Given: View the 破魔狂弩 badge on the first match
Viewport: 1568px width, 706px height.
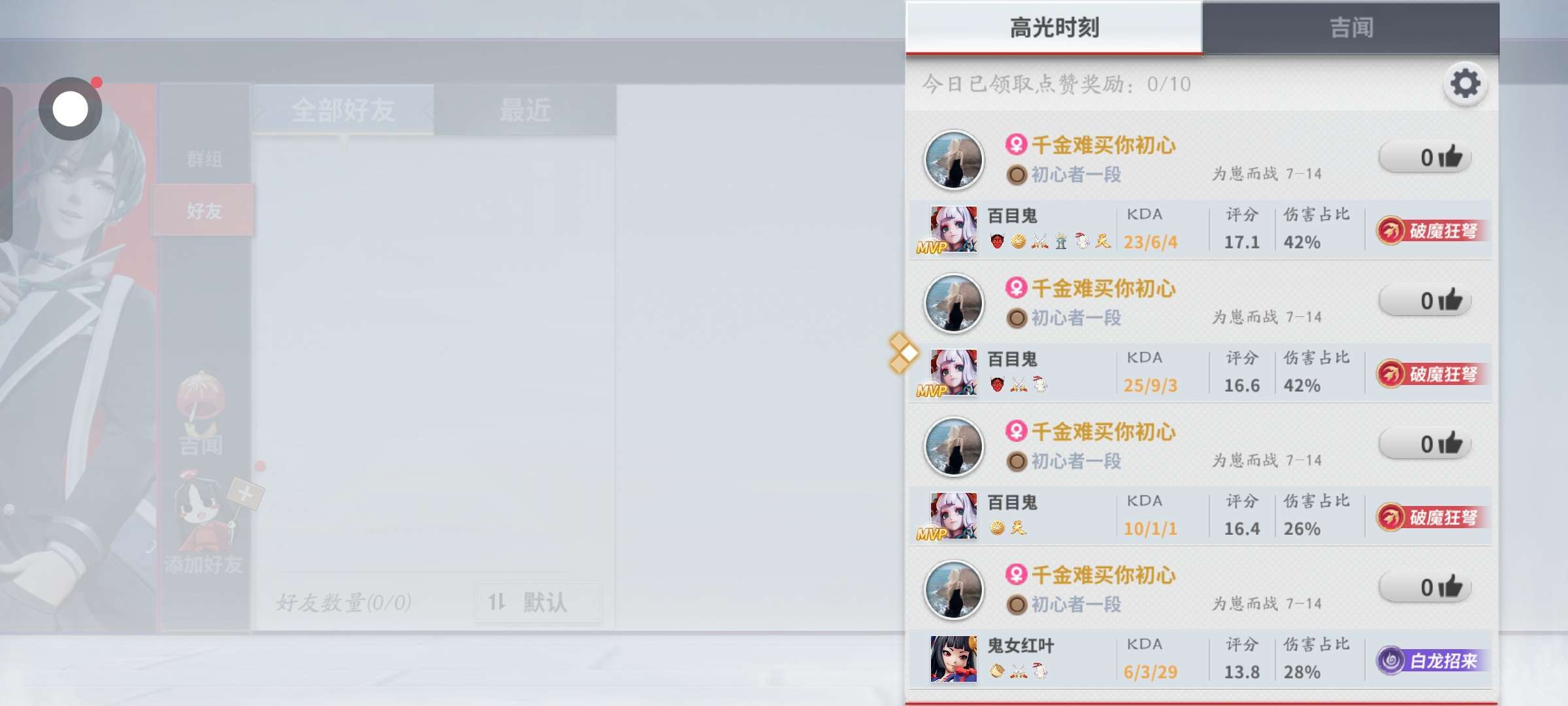Looking at the screenshot, I should 1433,231.
